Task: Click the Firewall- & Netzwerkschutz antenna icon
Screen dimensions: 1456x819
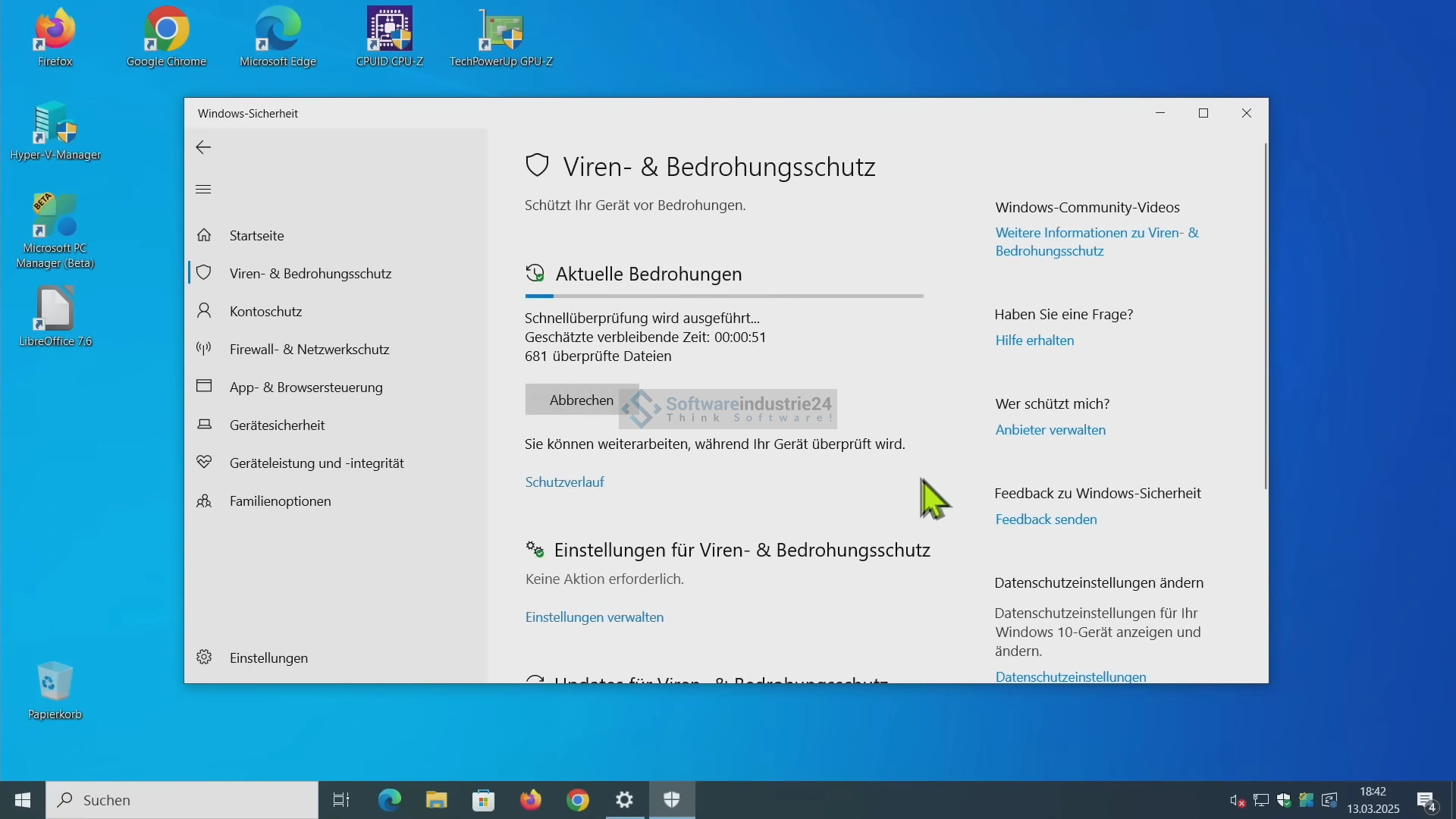Action: pos(204,349)
